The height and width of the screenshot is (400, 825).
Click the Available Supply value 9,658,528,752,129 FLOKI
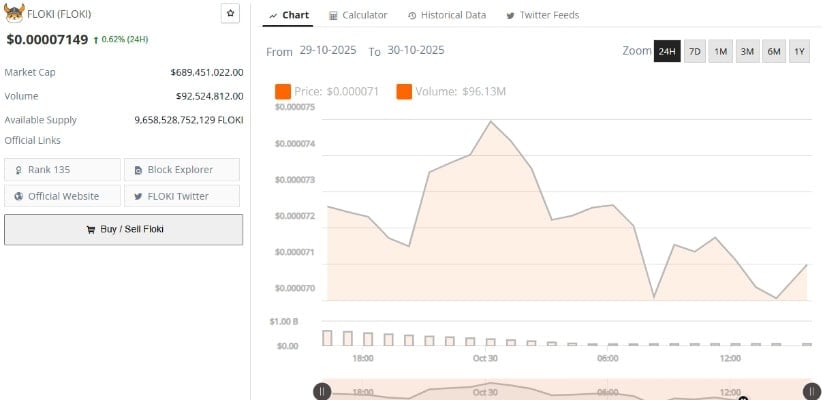(x=189, y=120)
